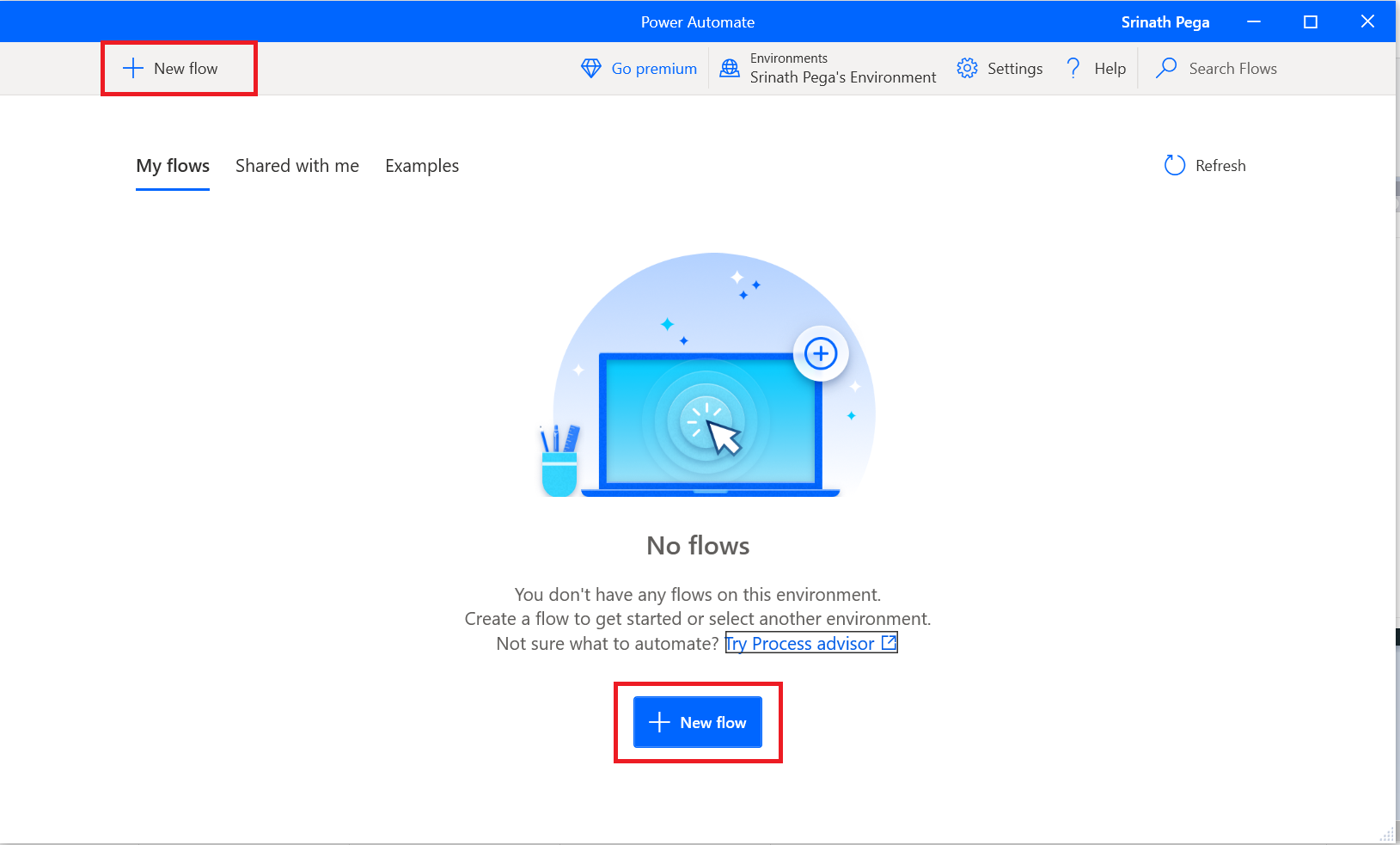
Task: Open the Shared with me tab
Action: 297,166
